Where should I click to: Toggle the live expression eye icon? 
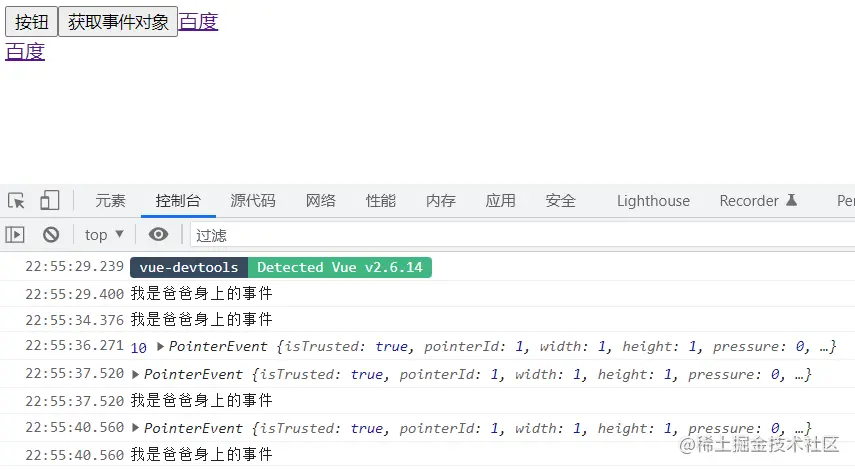click(158, 234)
